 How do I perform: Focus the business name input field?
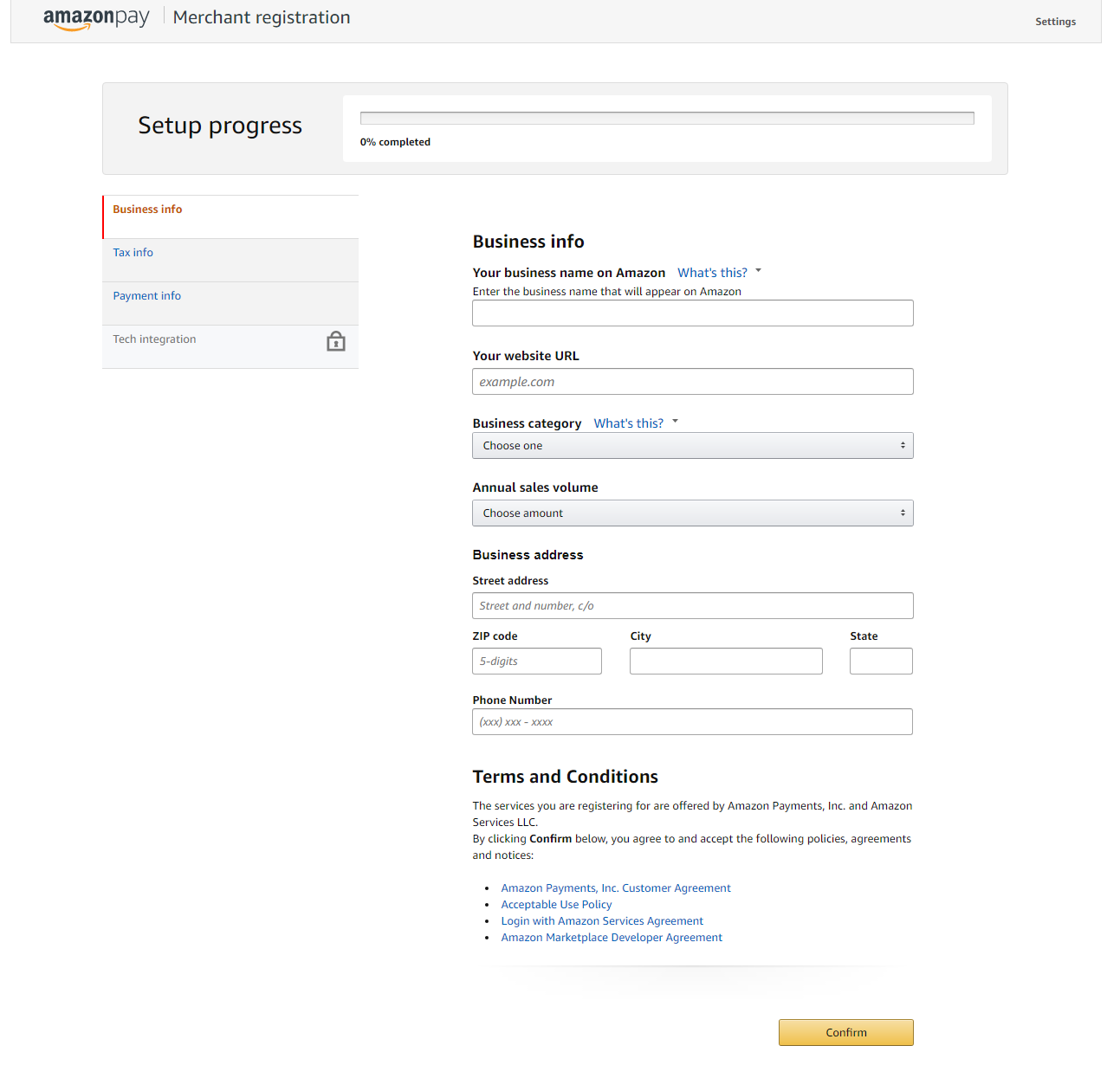point(693,313)
